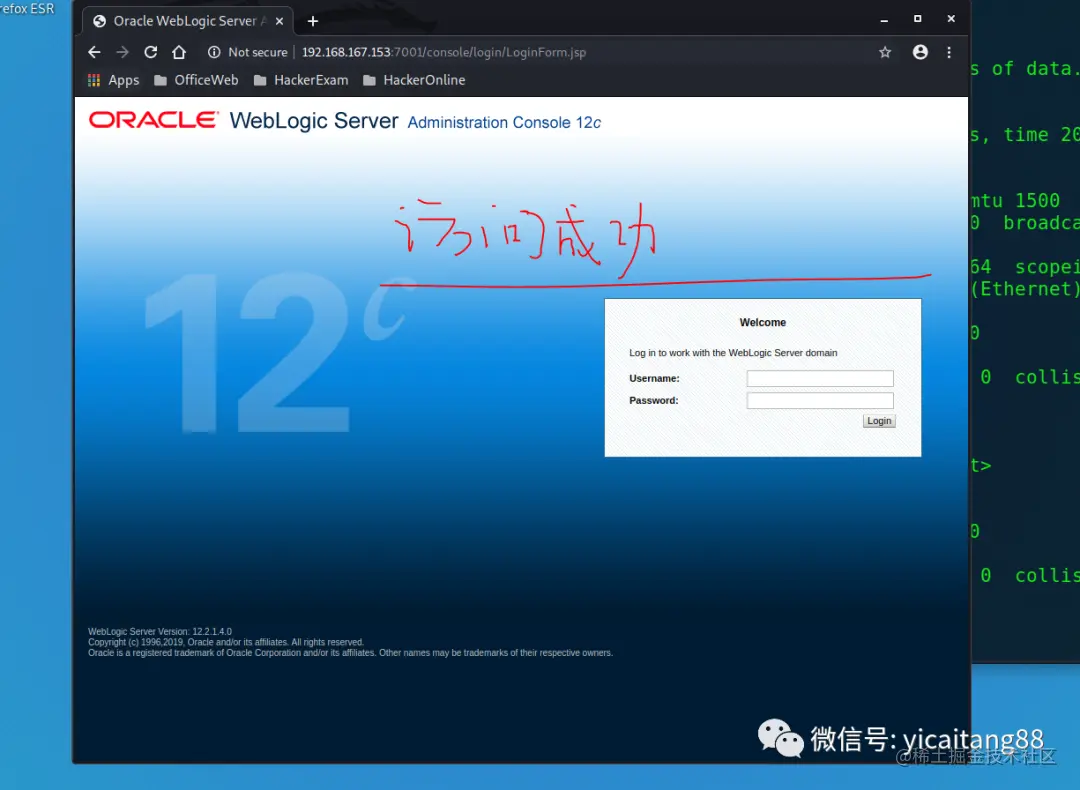Viewport: 1080px width, 790px height.
Task: Click the Login button
Action: pos(879,421)
